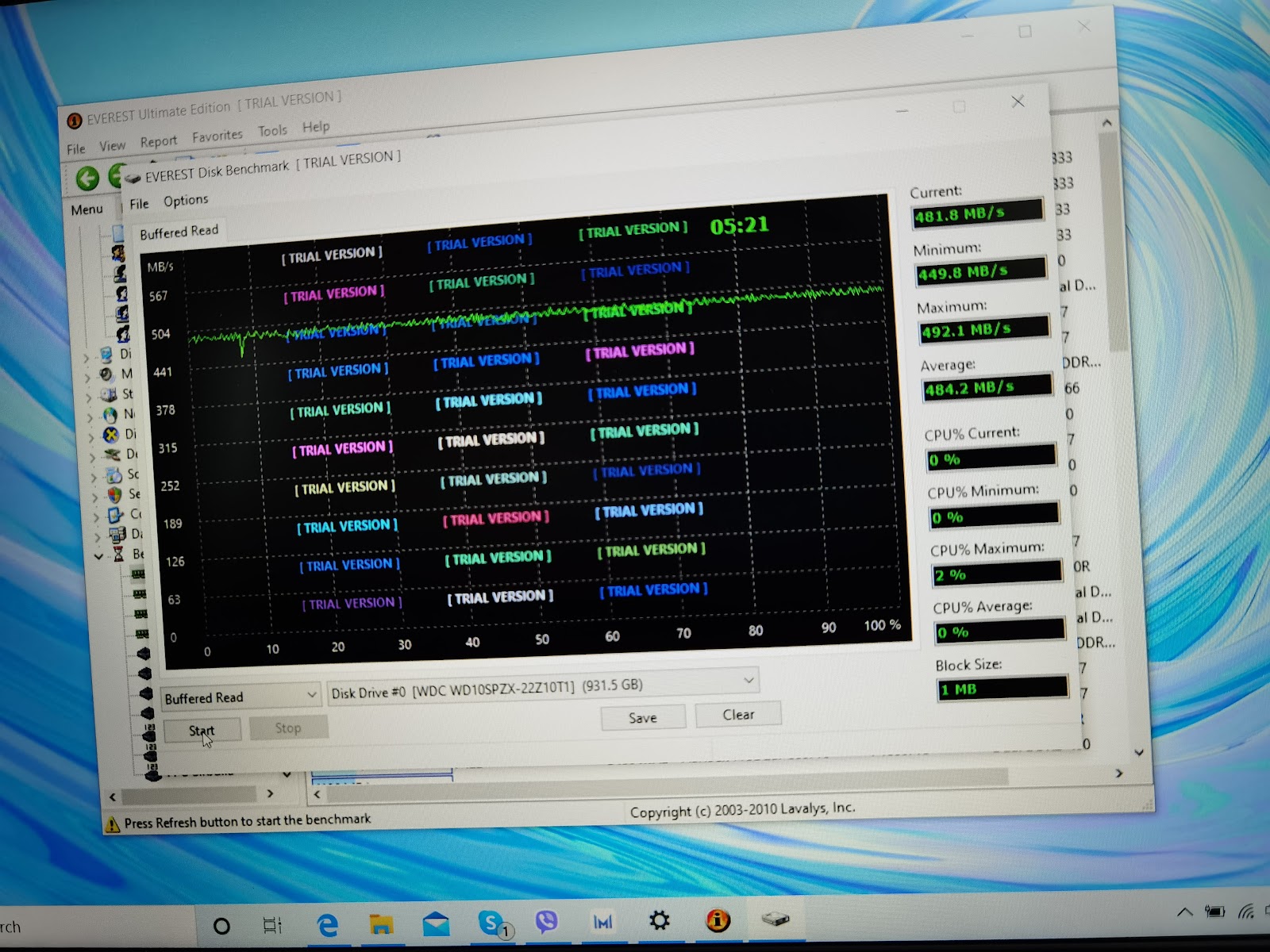The image size is (1270, 952).
Task: Select the Storage icon in the tree
Action: (x=108, y=394)
